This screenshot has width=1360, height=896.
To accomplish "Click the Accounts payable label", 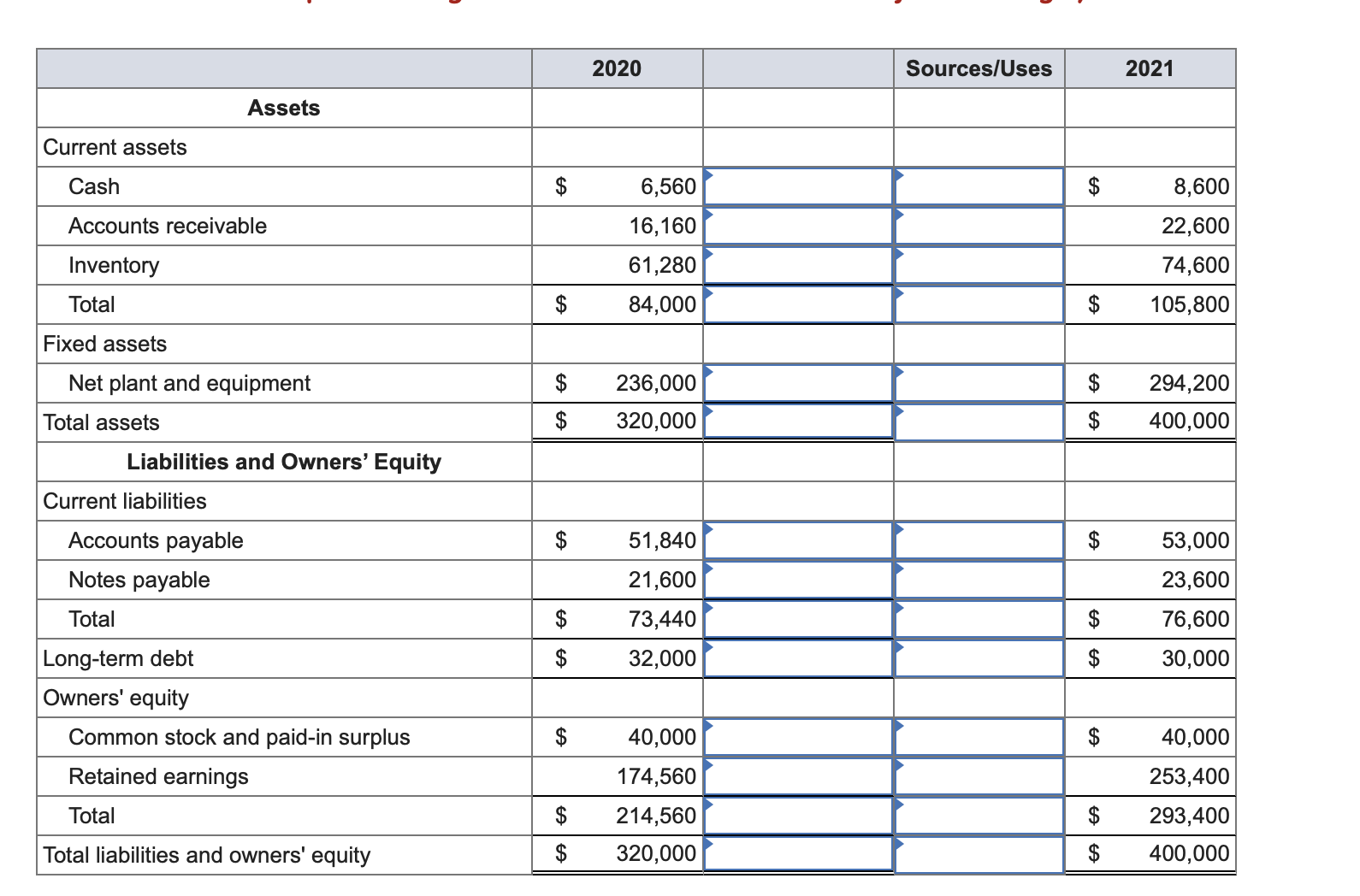I will coord(156,540).
